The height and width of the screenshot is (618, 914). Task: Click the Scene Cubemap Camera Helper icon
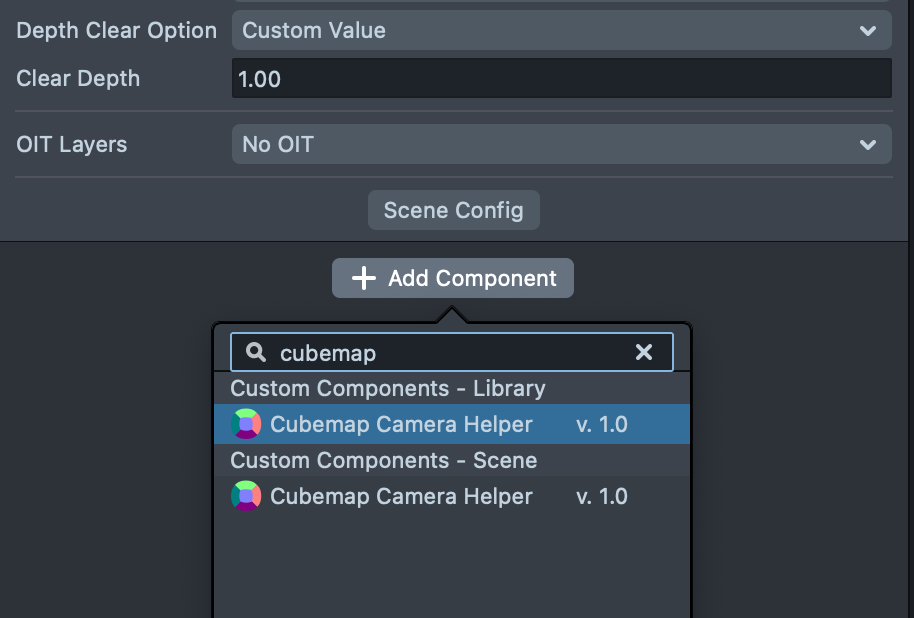246,496
